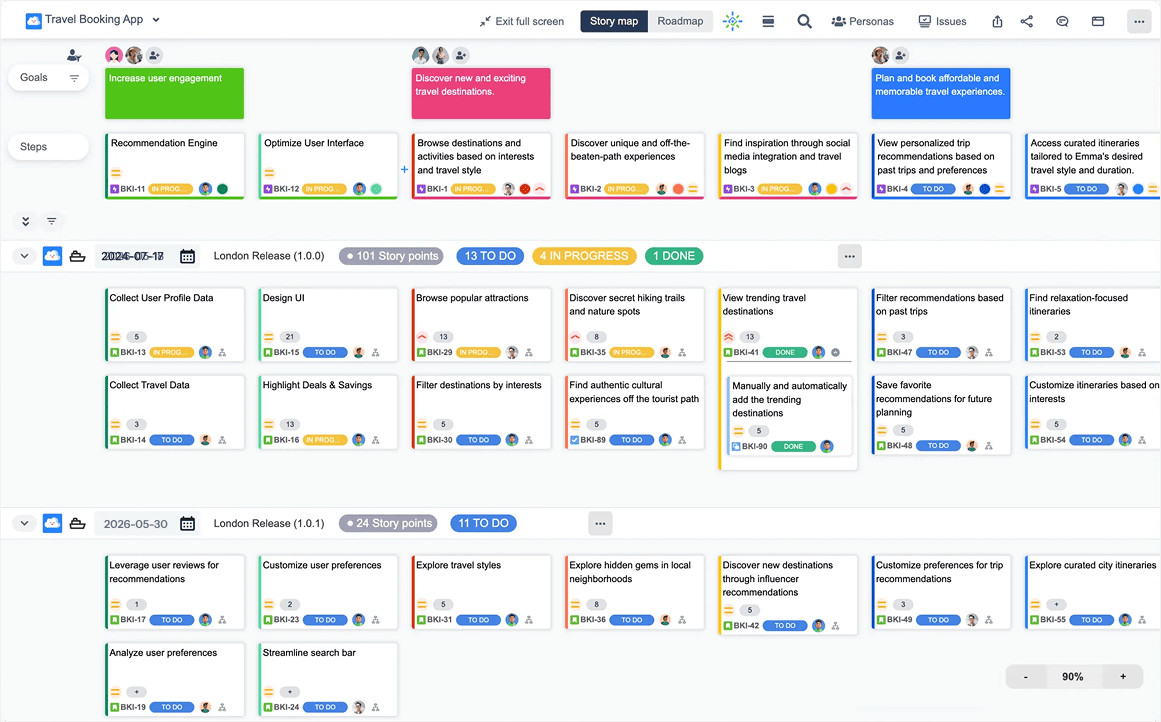This screenshot has height=722, width=1161.
Task: Click the 2026-05-30 release date field
Action: [135, 524]
